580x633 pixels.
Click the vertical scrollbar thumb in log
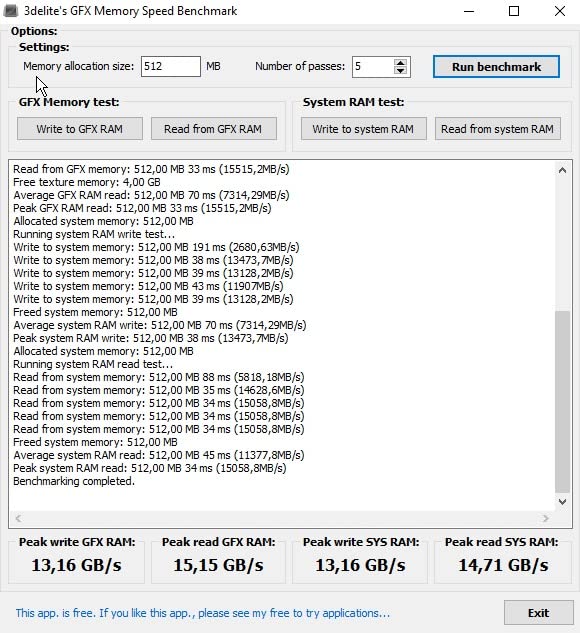562,402
